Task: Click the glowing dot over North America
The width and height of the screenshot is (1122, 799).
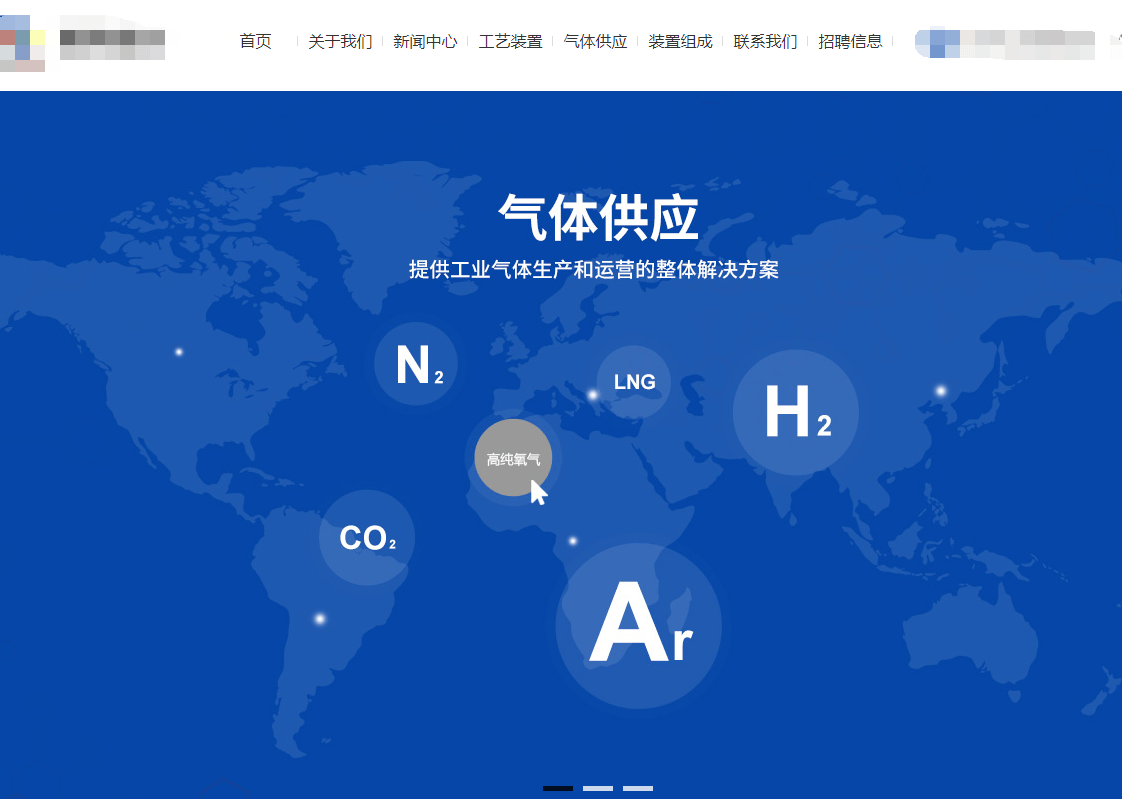Action: [179, 352]
